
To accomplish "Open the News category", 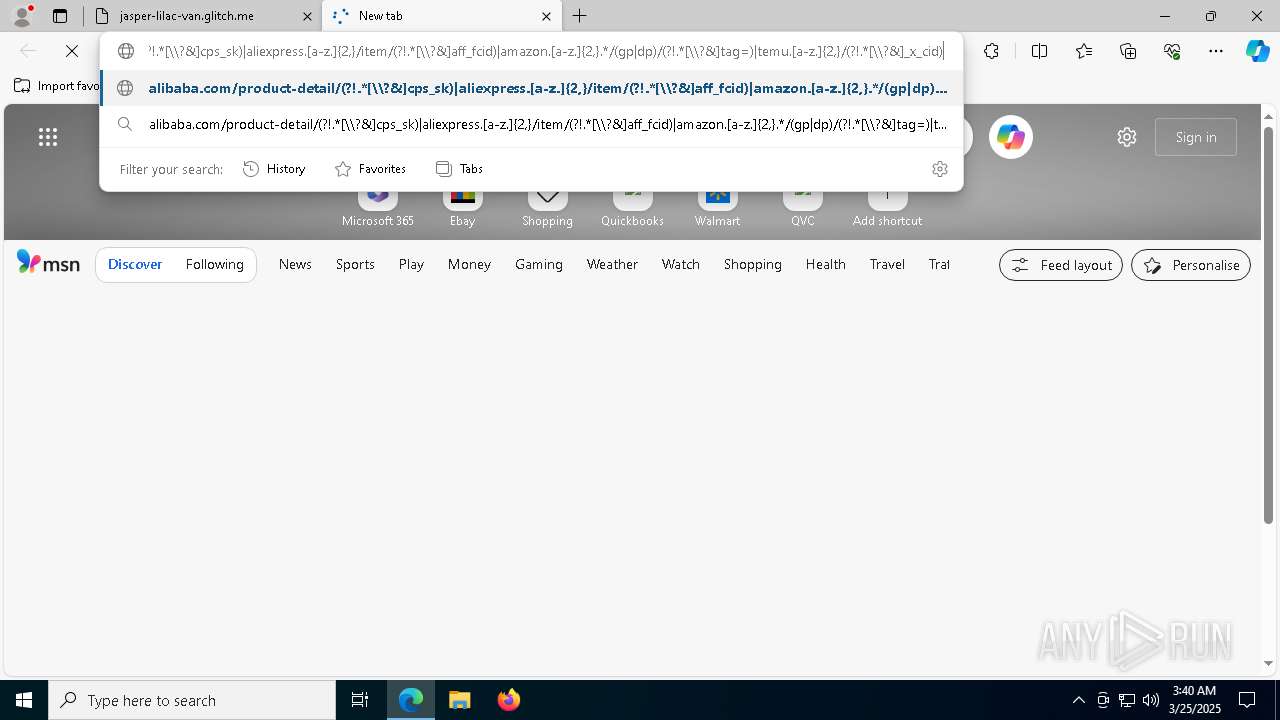I will tap(295, 264).
